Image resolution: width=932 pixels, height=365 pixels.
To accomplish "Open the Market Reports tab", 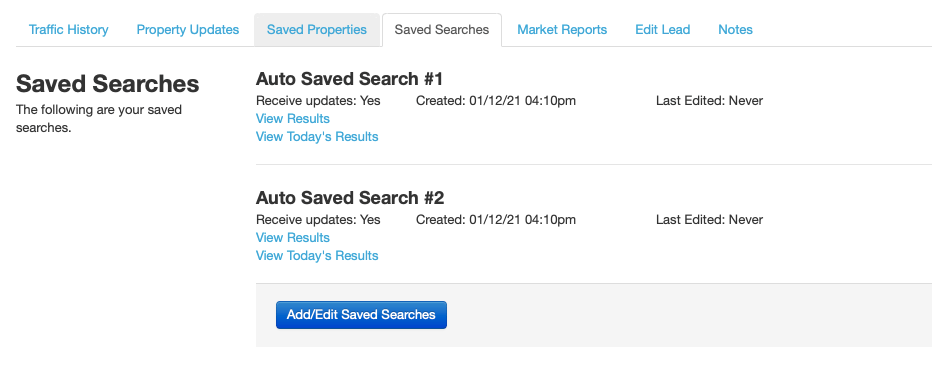I will point(562,30).
